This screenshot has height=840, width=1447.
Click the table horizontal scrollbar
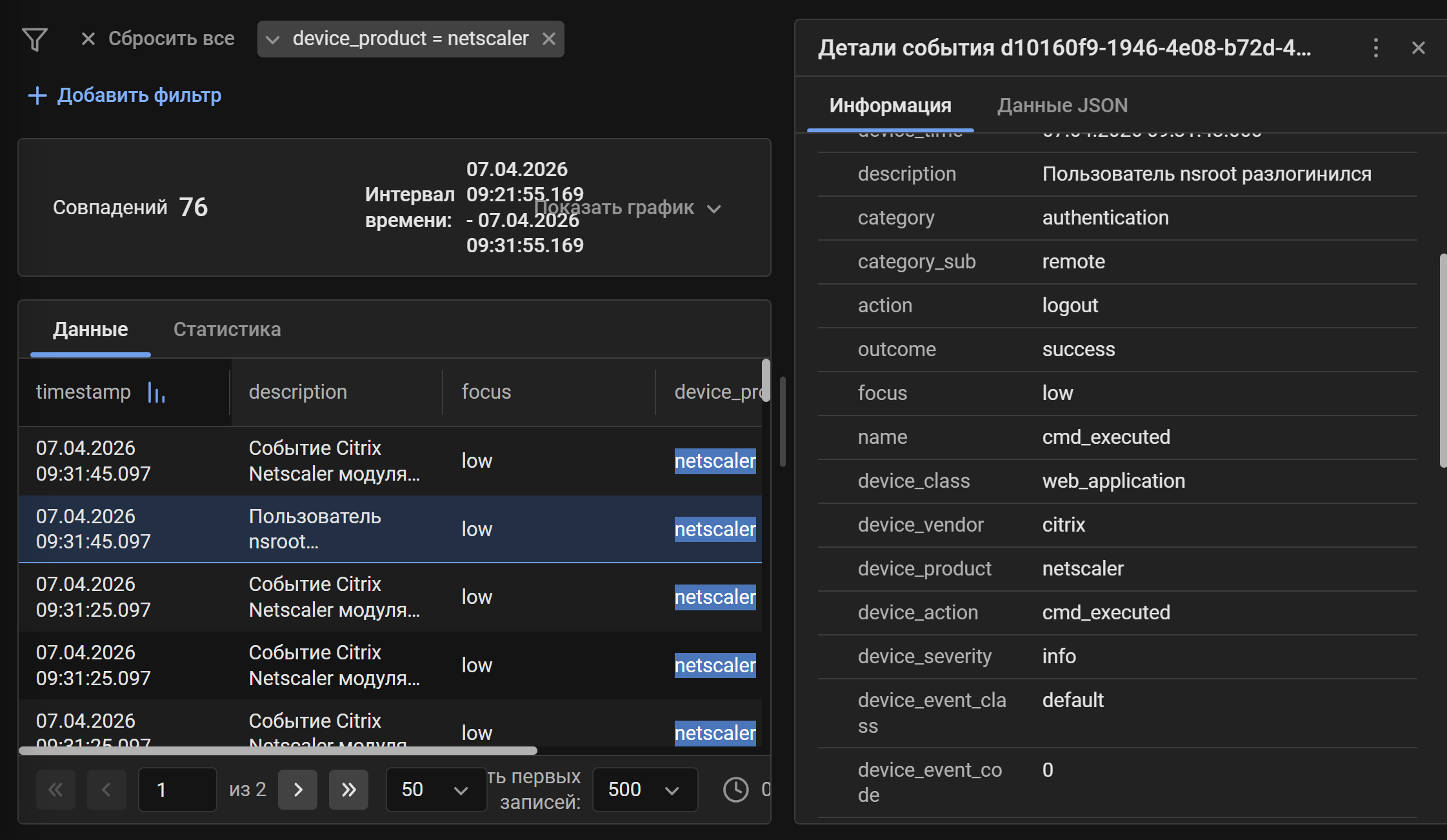(x=278, y=750)
